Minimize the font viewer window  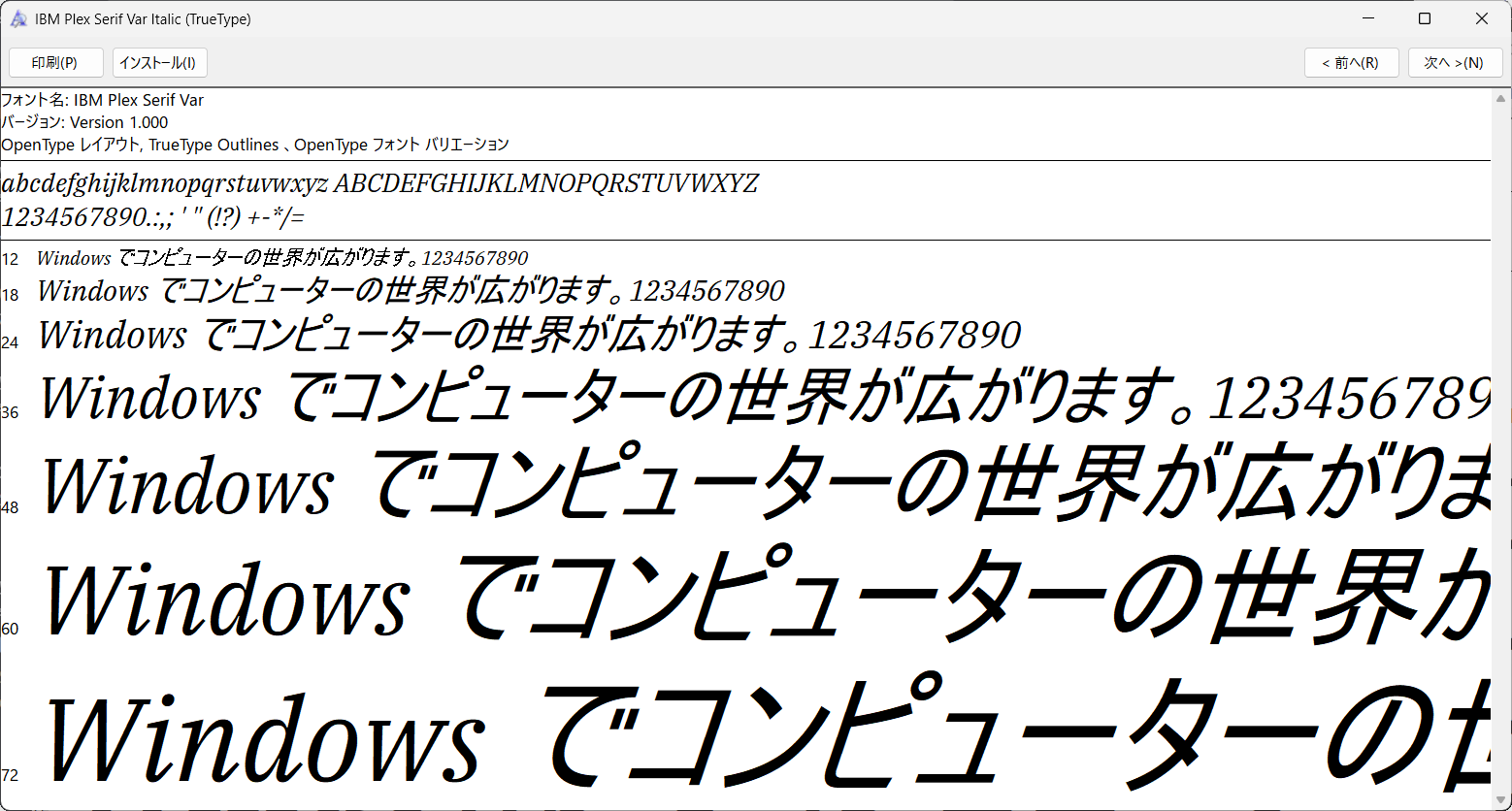(1368, 18)
